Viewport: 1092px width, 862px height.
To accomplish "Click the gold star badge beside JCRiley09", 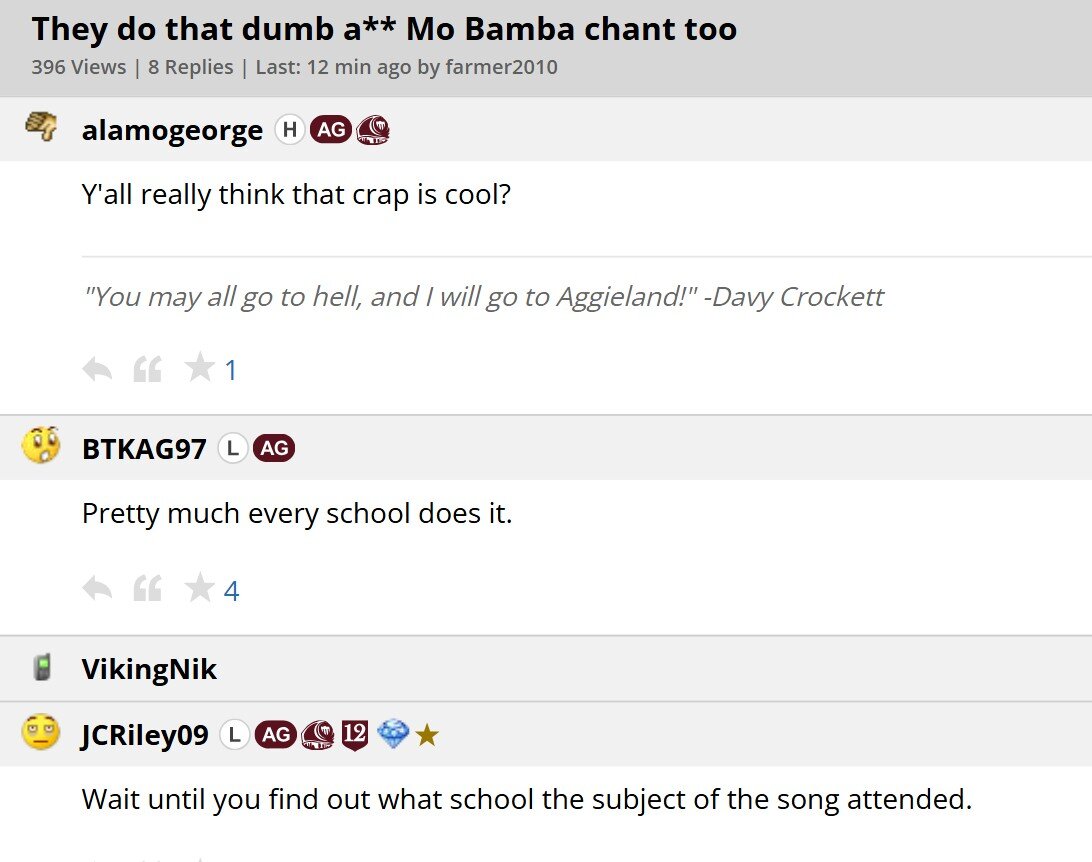I will click(x=427, y=736).
